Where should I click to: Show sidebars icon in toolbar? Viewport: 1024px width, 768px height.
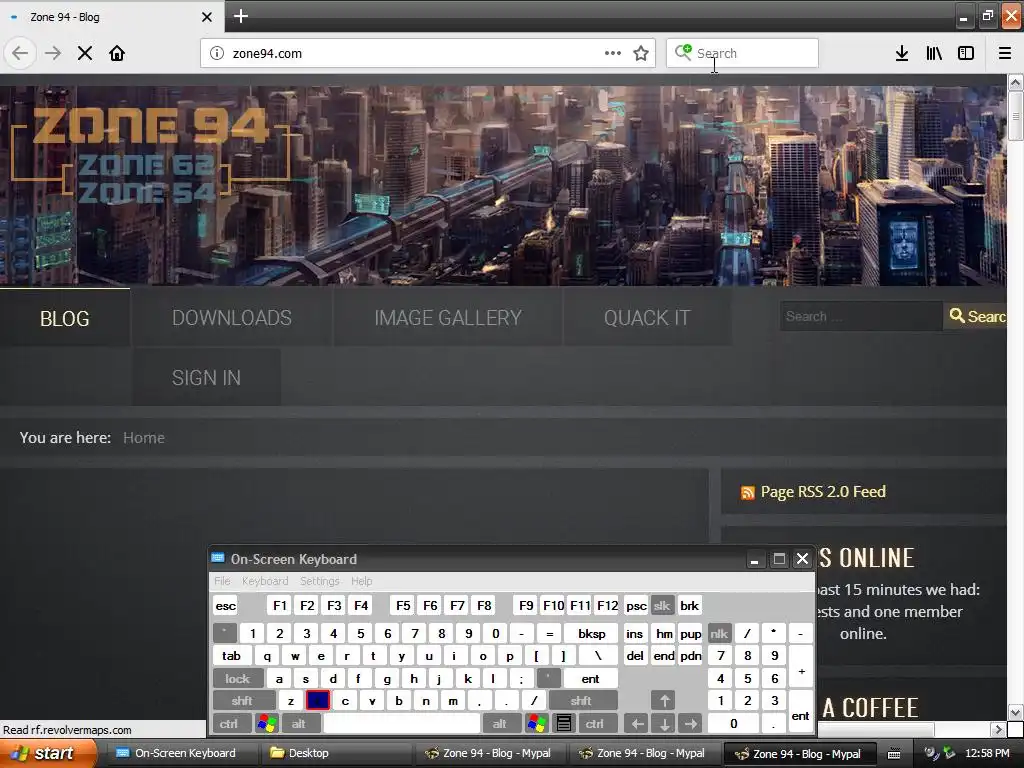(x=966, y=53)
